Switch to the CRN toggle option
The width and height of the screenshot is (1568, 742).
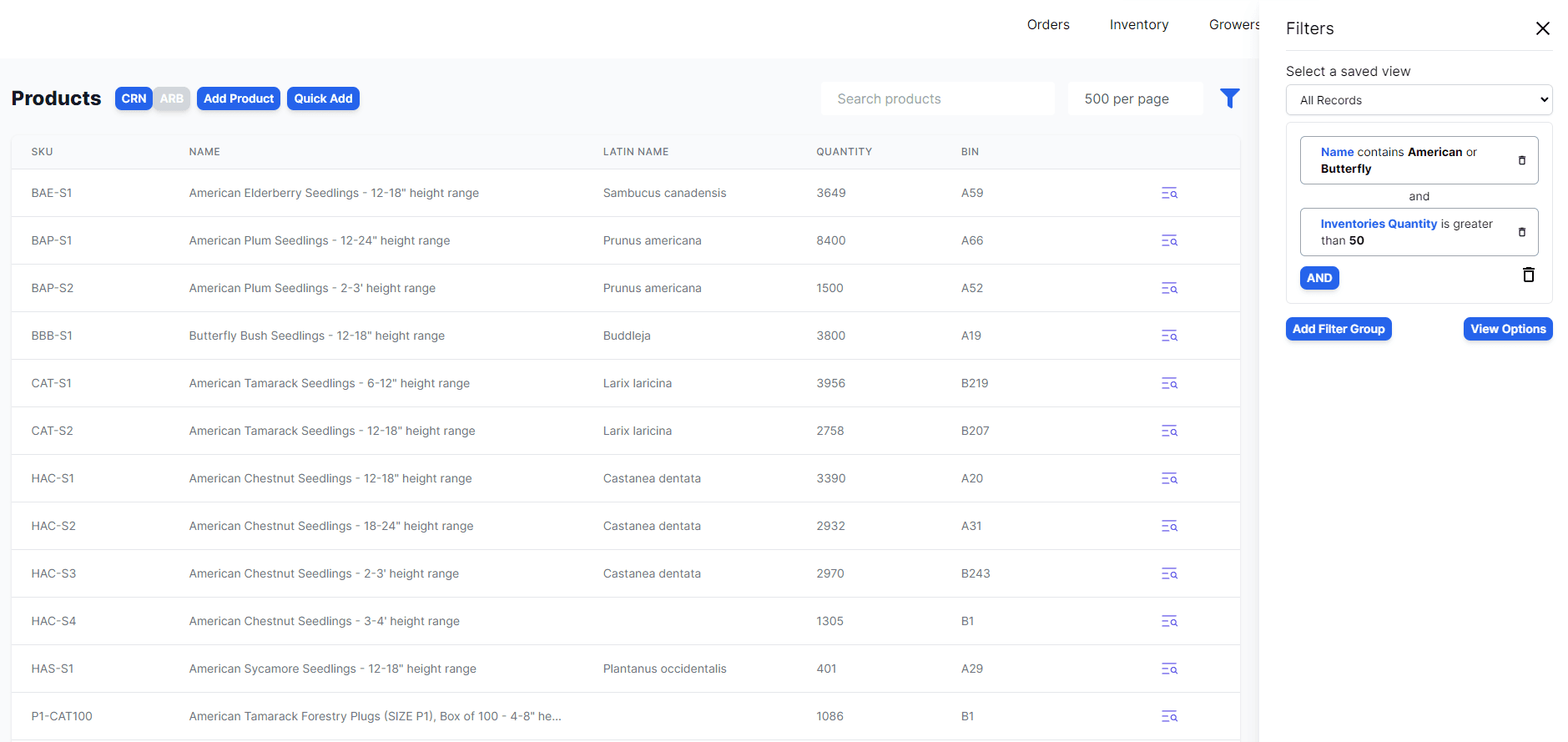coord(134,98)
